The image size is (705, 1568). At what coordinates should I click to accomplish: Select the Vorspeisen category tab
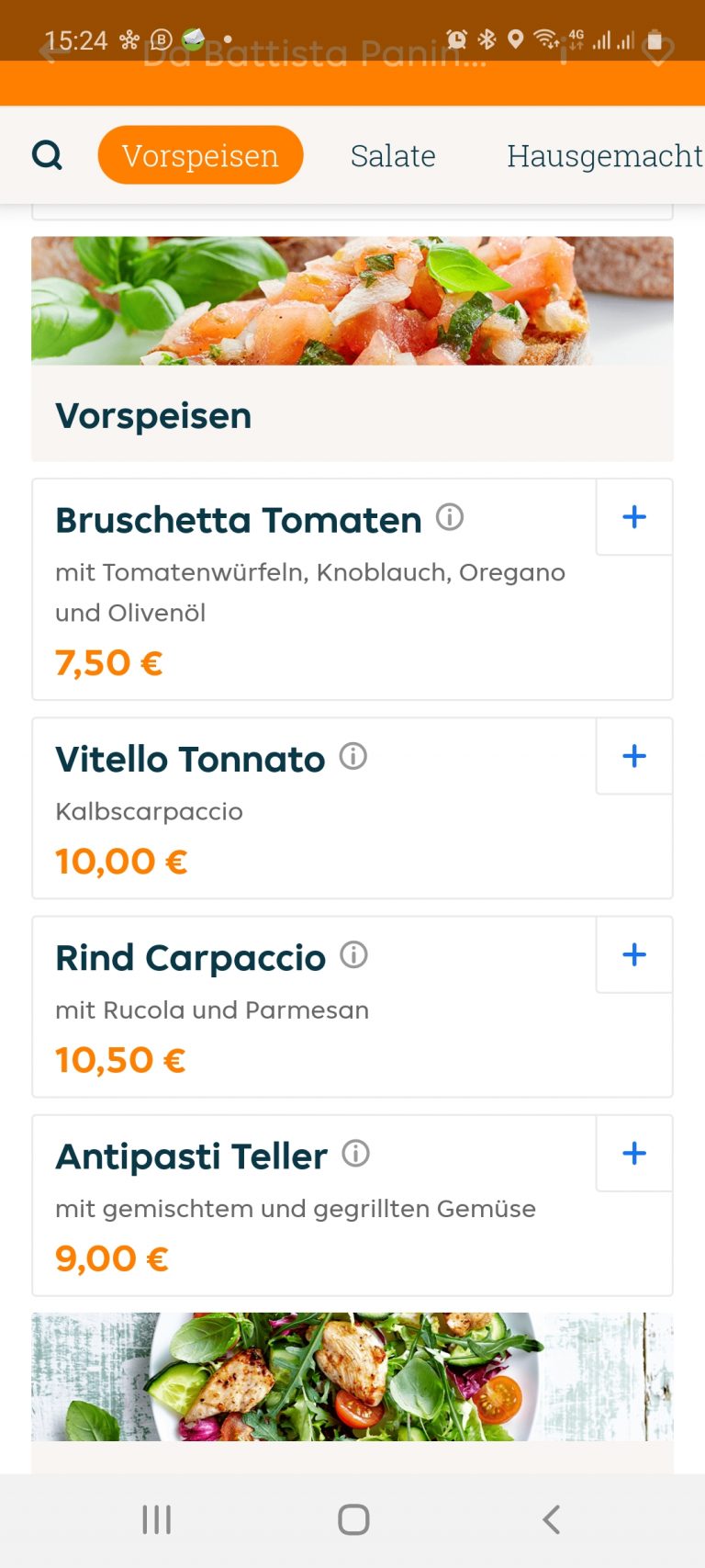click(x=200, y=155)
